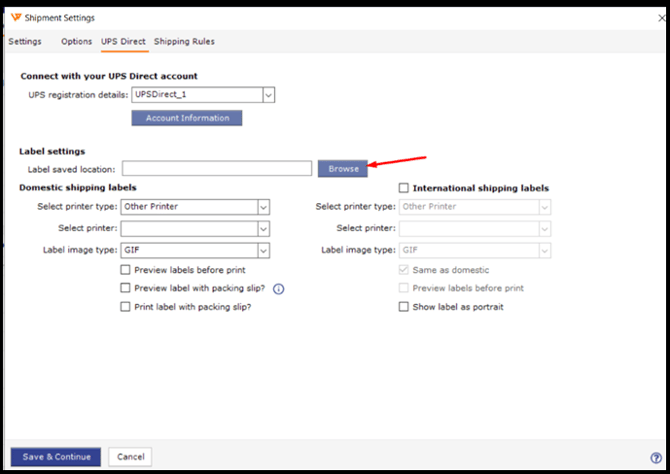This screenshot has height=474, width=670.
Task: Open the Options tab
Action: pos(76,41)
